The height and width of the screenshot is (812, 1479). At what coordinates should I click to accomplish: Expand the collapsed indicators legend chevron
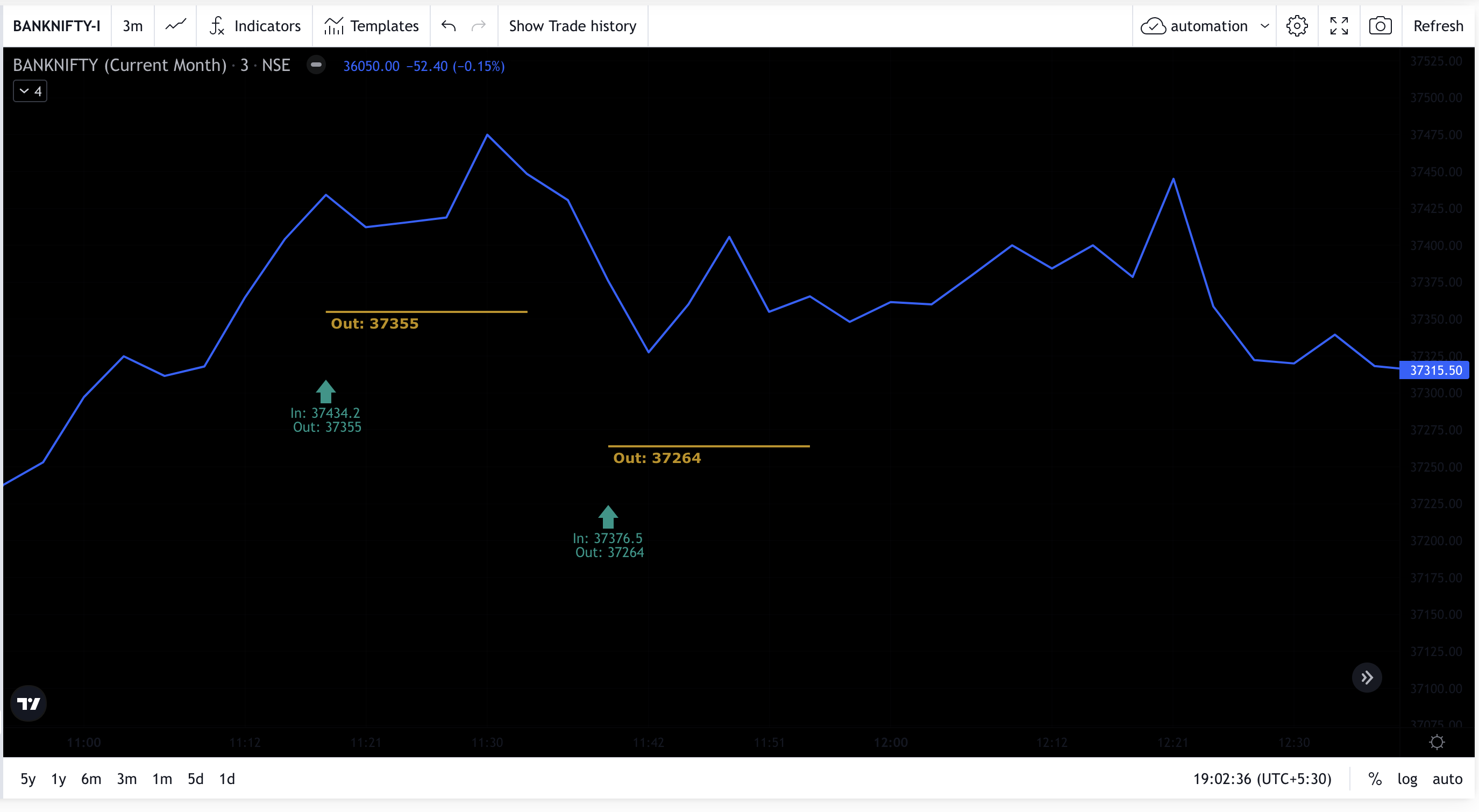[30, 91]
